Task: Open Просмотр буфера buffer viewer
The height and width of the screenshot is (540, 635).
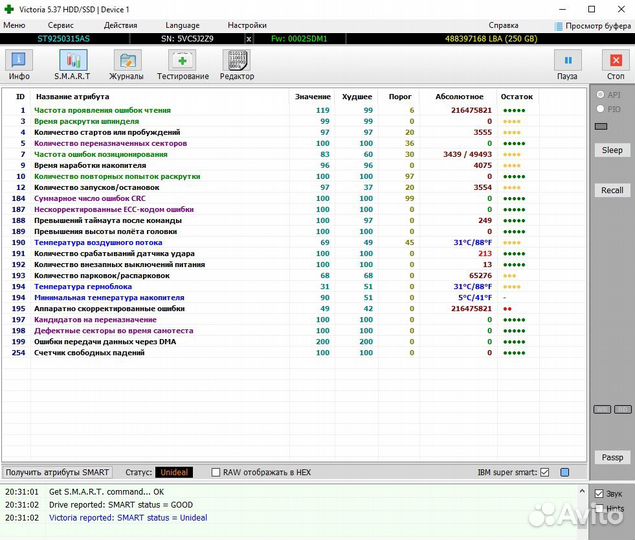Action: [591, 25]
